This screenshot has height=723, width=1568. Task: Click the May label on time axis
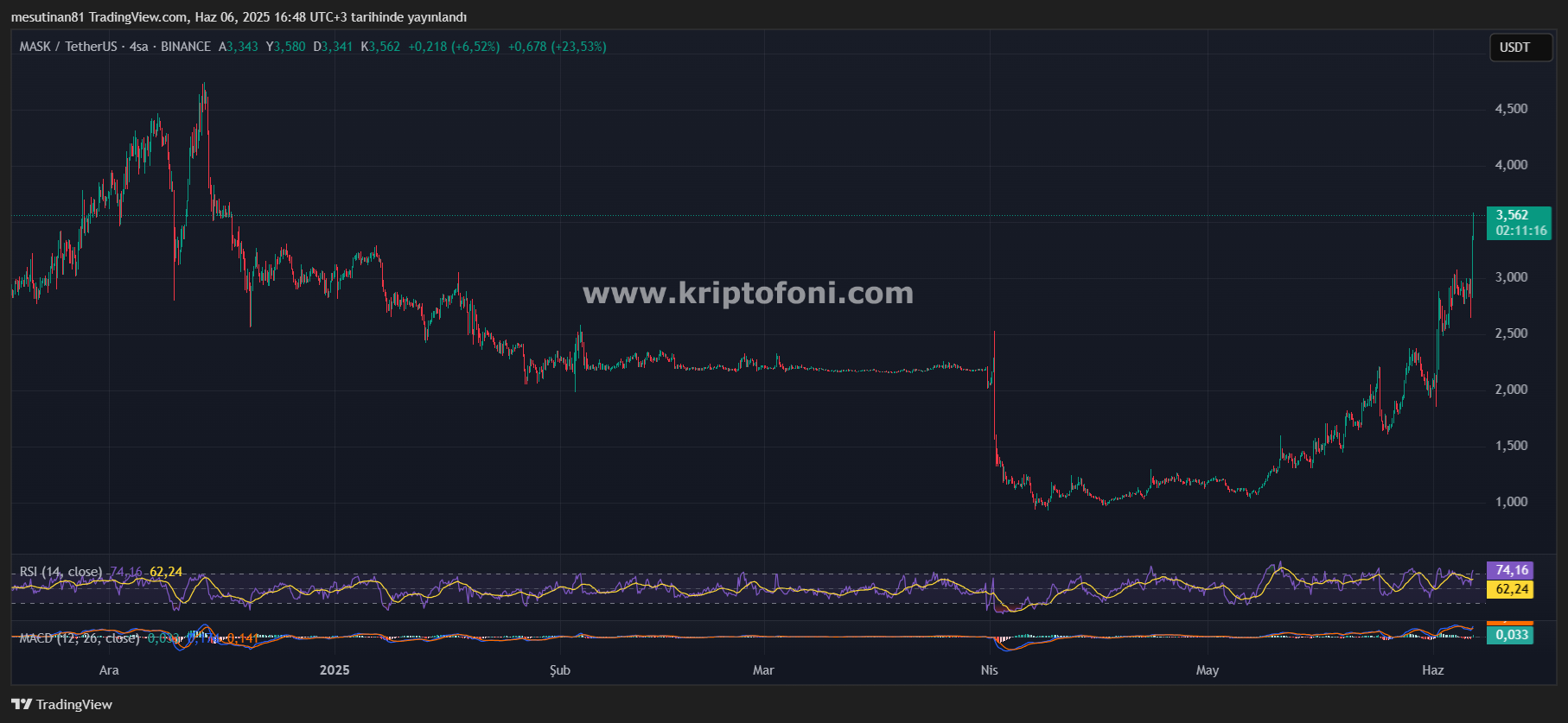click(1208, 670)
